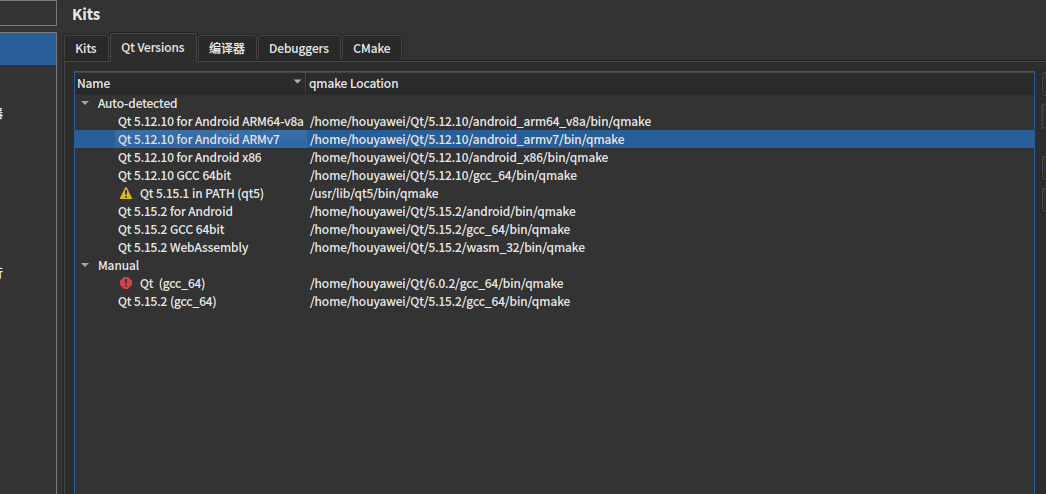1046x494 pixels.
Task: Switch to the Kits tab
Action: pyautogui.click(x=86, y=48)
